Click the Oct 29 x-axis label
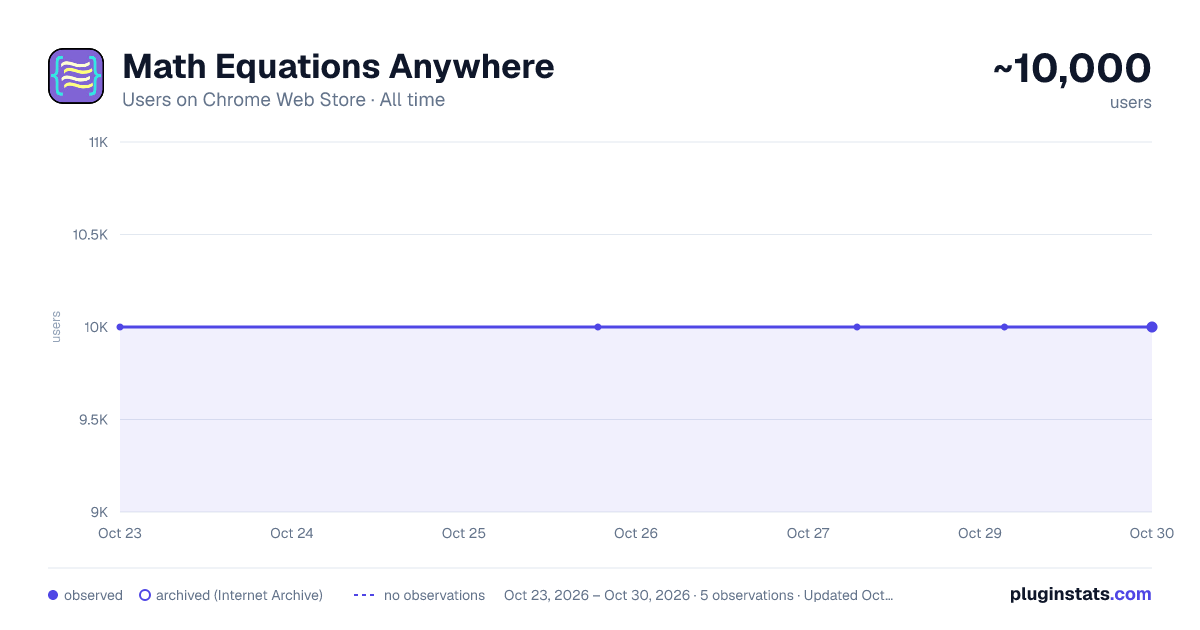 pos(980,533)
